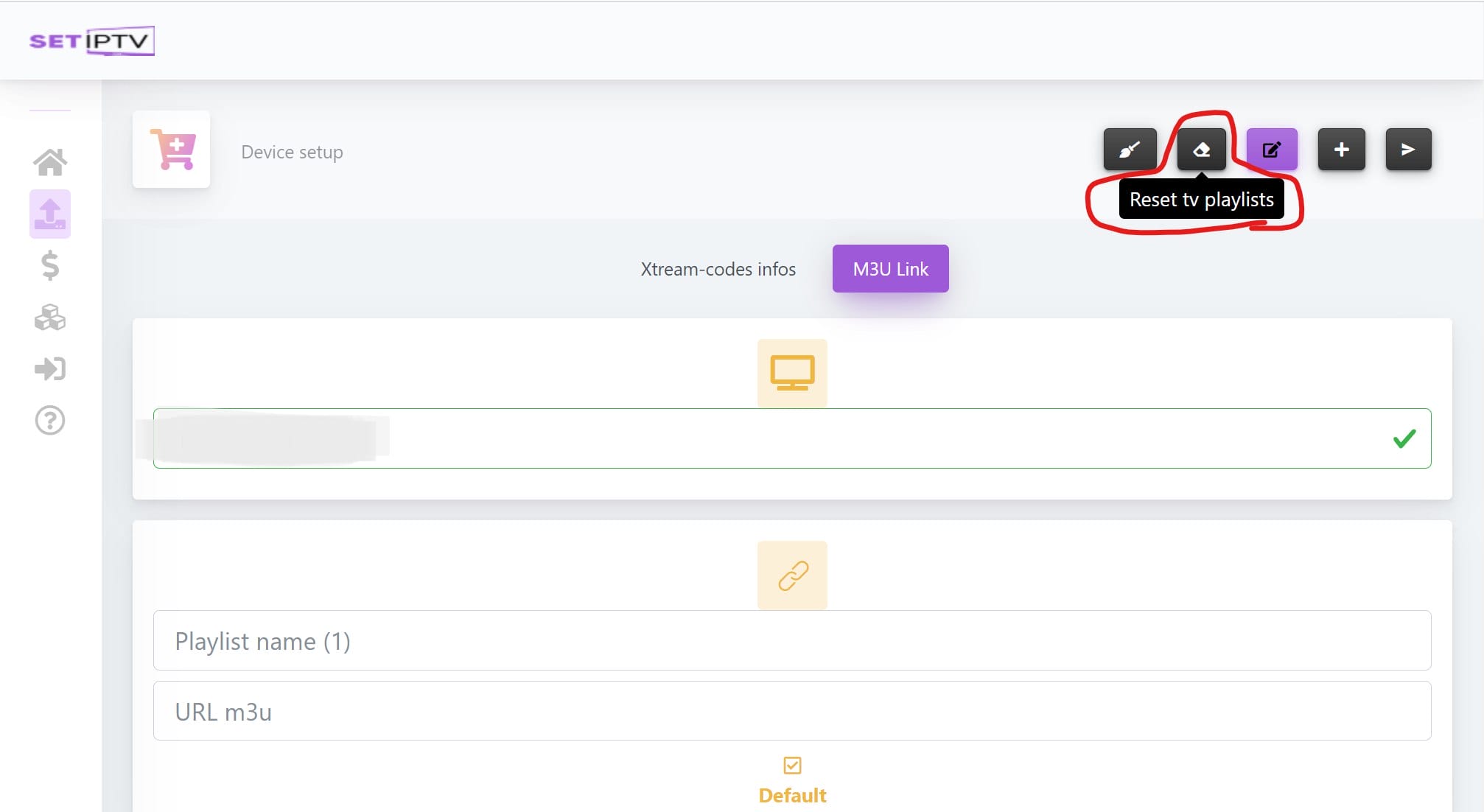1484x812 pixels.
Task: Click the send arrow button
Action: tap(1407, 150)
